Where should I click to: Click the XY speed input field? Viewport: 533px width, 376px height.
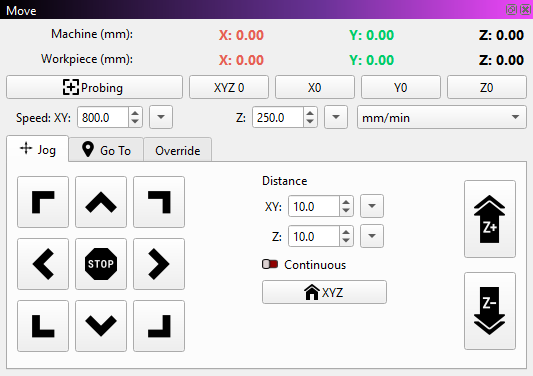click(x=103, y=118)
